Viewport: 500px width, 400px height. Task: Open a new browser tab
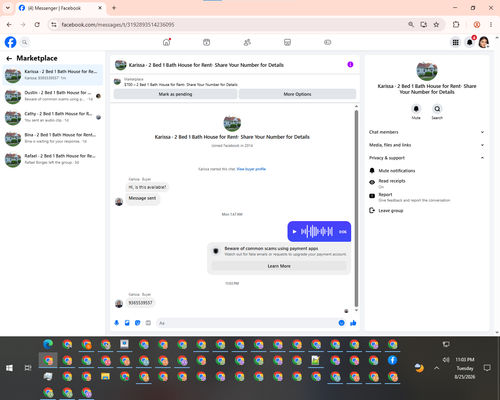click(114, 8)
